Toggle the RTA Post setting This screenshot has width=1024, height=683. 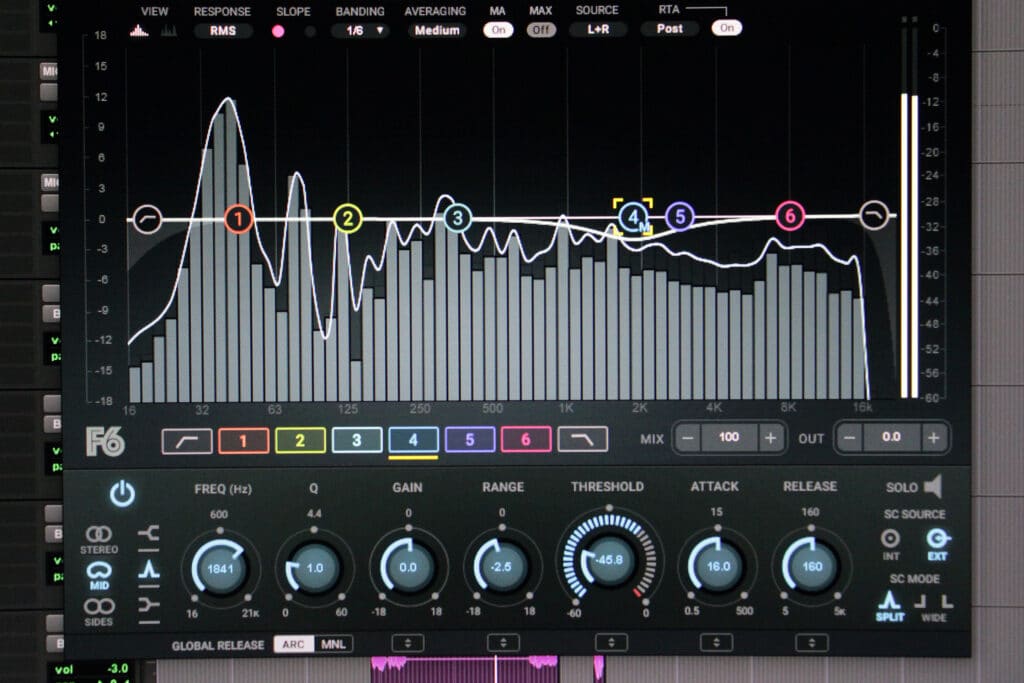(x=670, y=29)
